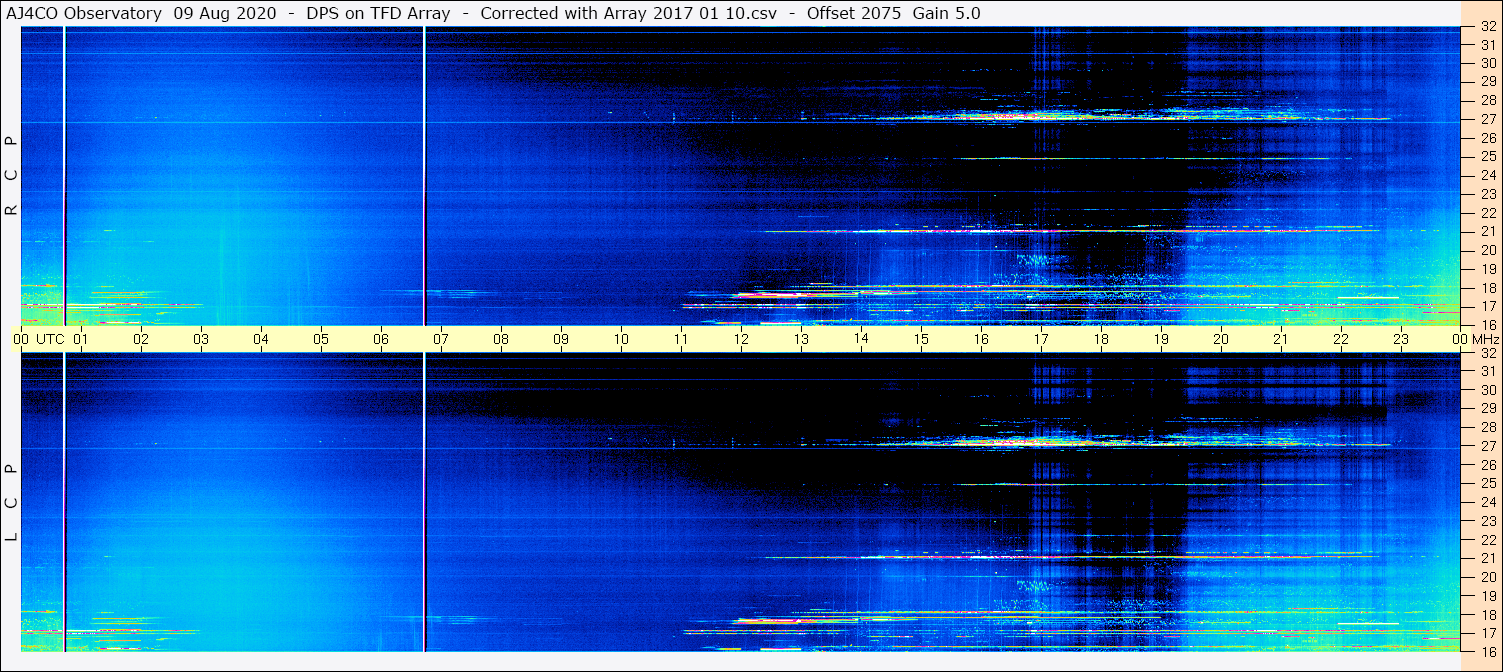The height and width of the screenshot is (672, 1503).
Task: Select the 12 hour tick label
Action: click(x=741, y=339)
